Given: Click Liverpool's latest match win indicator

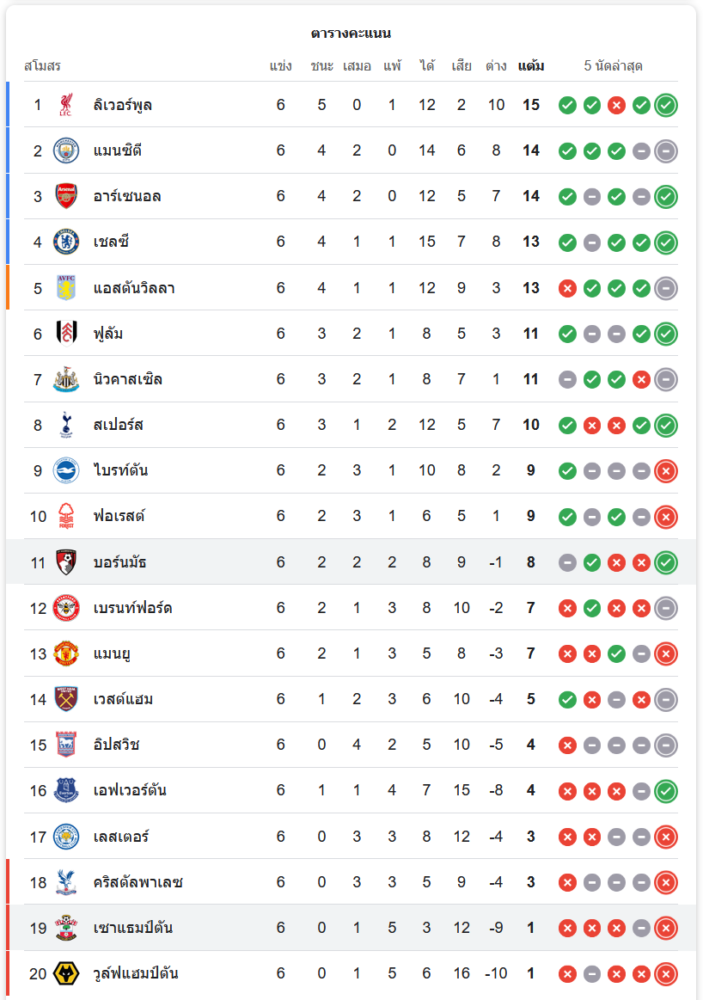Looking at the screenshot, I should tap(666, 105).
